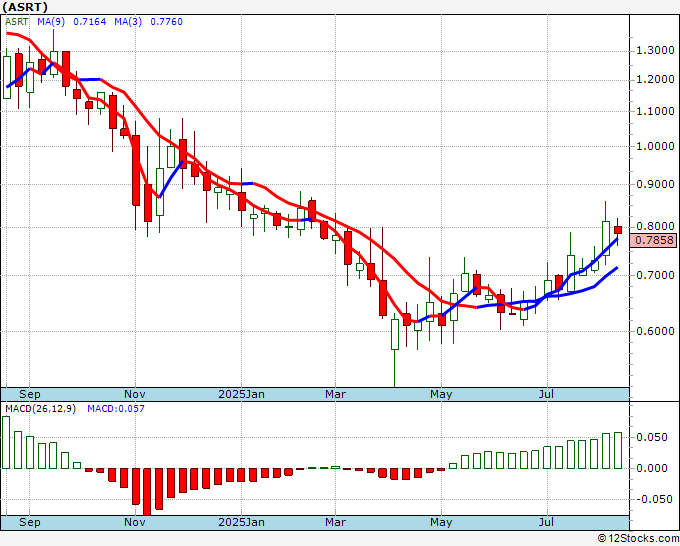Click the Jul label on MACD panel axis
Viewport: 680px width, 546px height.
[547, 522]
